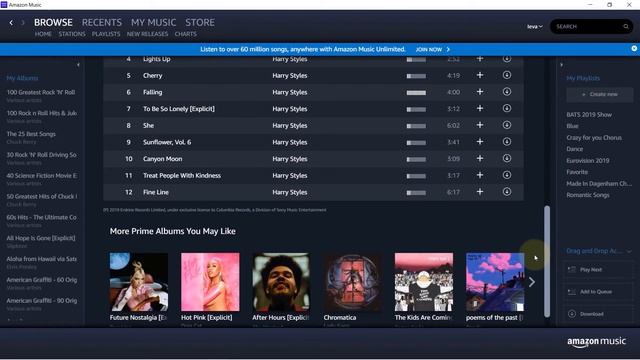The image size is (640, 360).
Task: Select the BROWSE tab
Action: tap(53, 22)
